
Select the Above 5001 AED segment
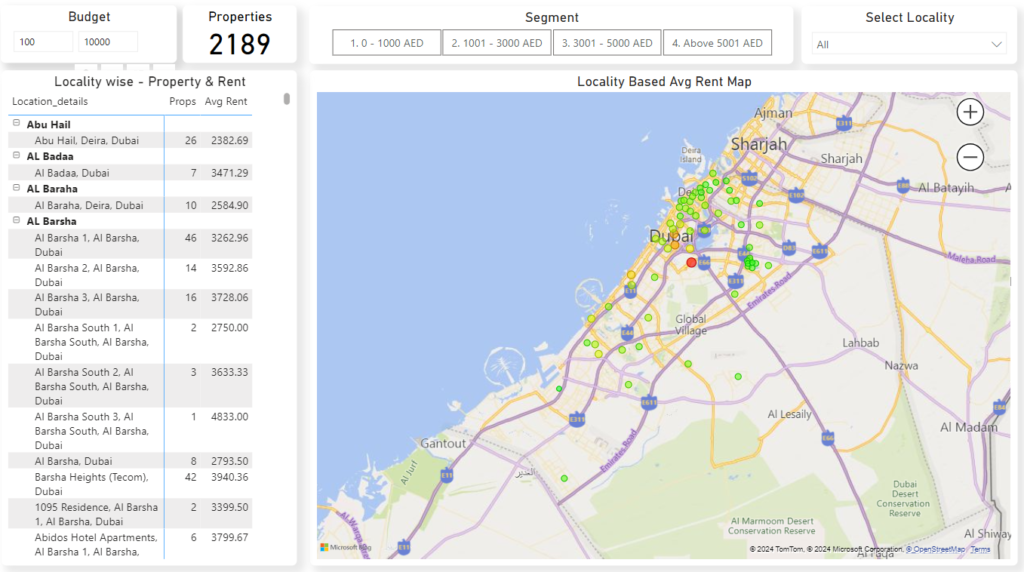pyautogui.click(x=718, y=43)
